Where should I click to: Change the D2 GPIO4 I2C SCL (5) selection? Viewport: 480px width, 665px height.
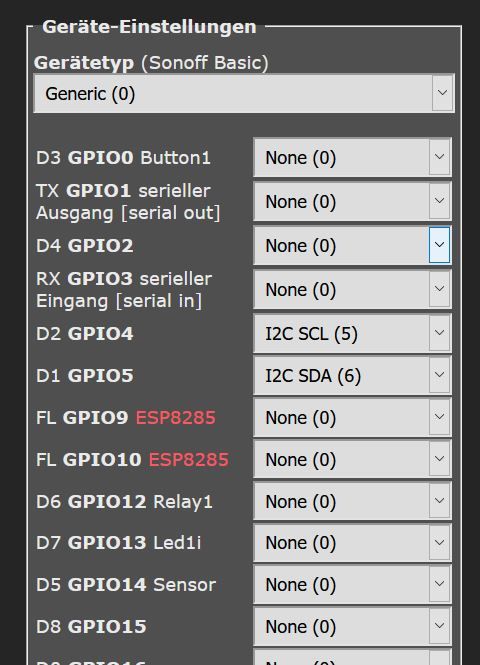(352, 333)
